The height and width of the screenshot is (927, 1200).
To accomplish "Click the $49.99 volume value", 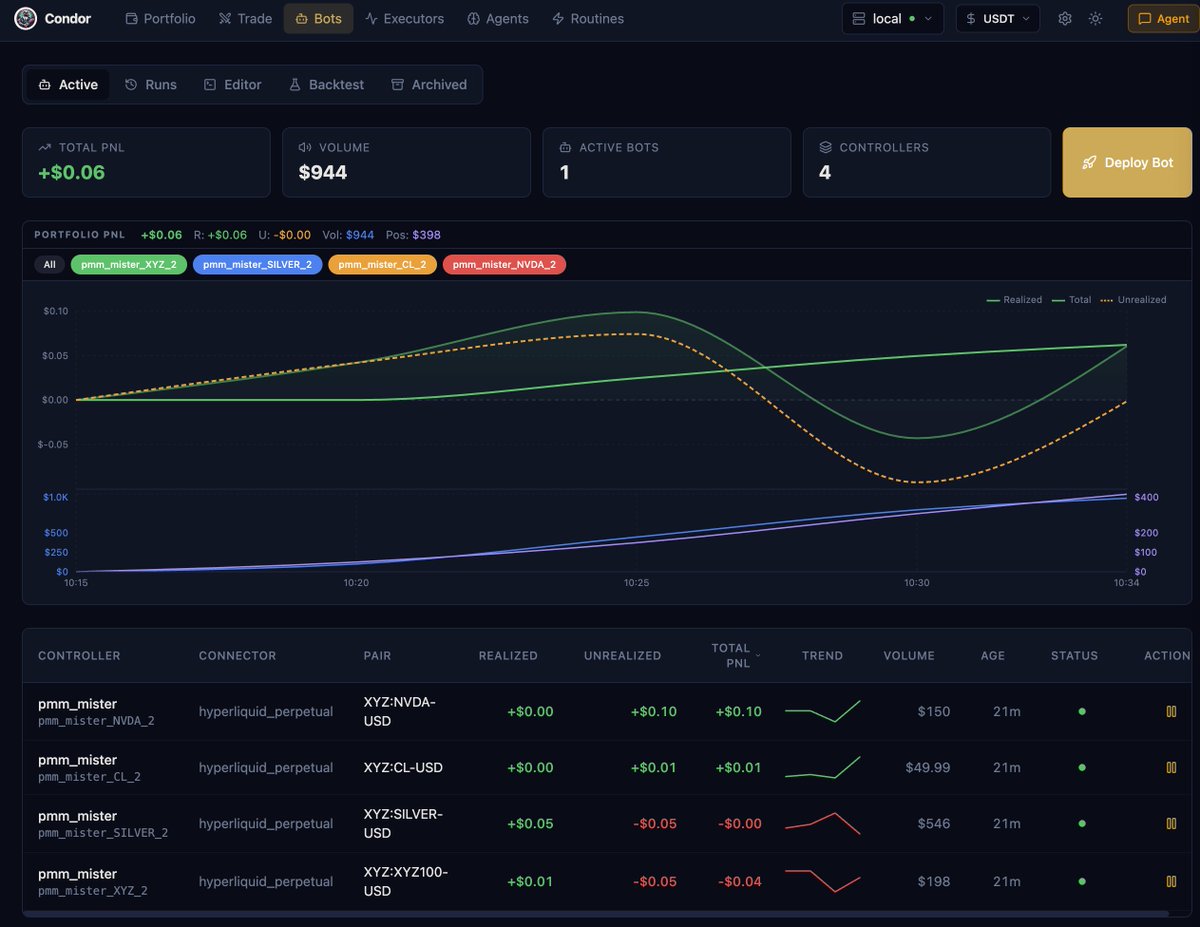I will [928, 768].
